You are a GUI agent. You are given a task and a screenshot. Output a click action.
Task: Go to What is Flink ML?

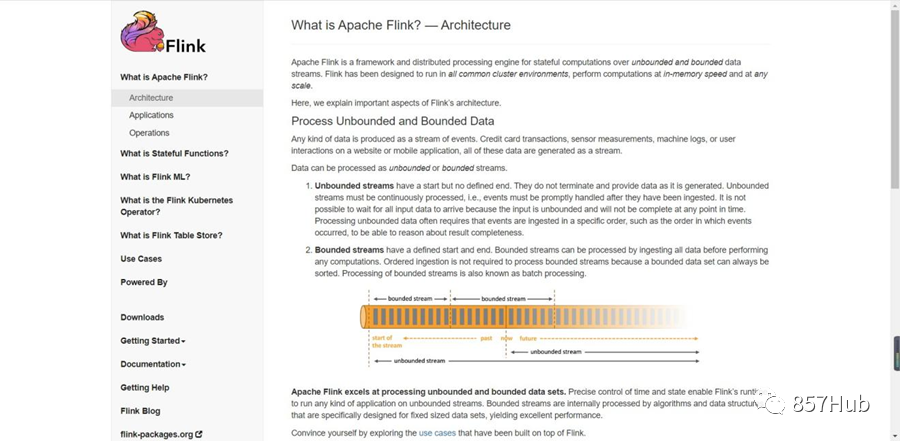coord(155,177)
